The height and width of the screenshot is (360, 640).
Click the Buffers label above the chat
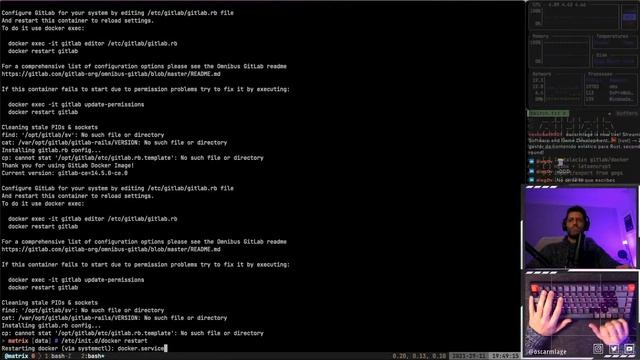(x=627, y=113)
